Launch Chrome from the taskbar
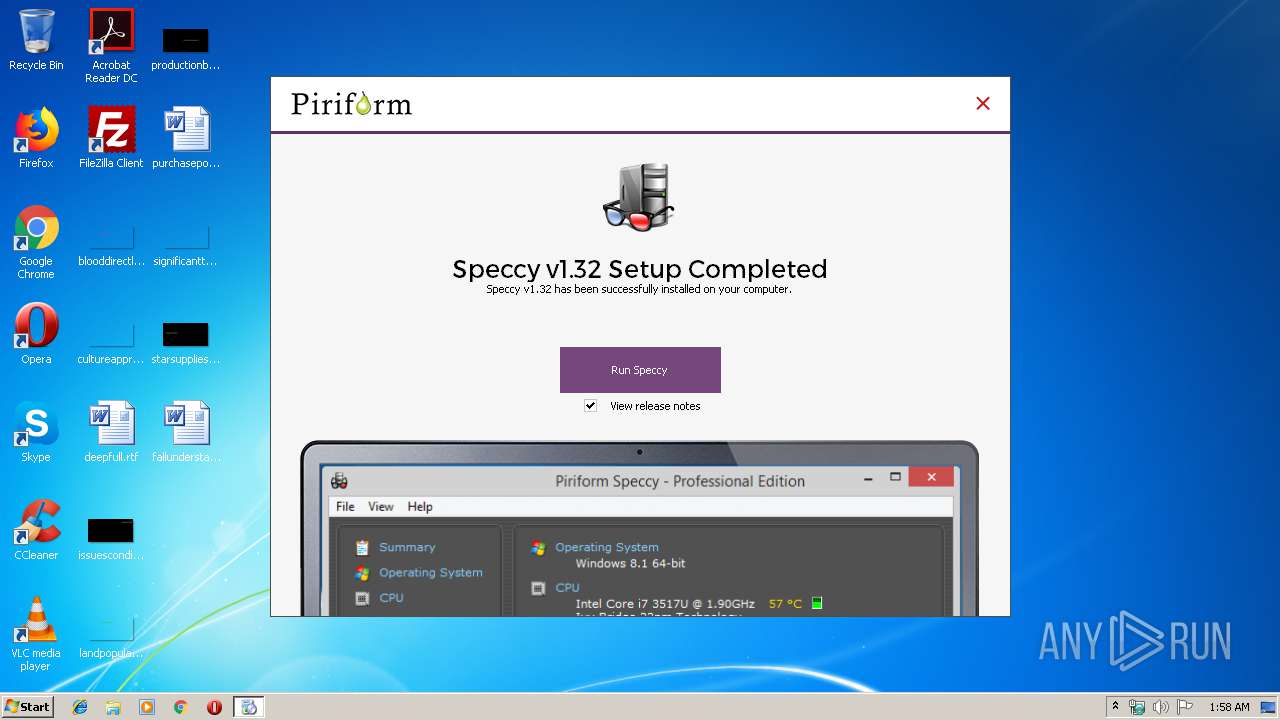Image resolution: width=1280 pixels, height=720 pixels. (180, 707)
